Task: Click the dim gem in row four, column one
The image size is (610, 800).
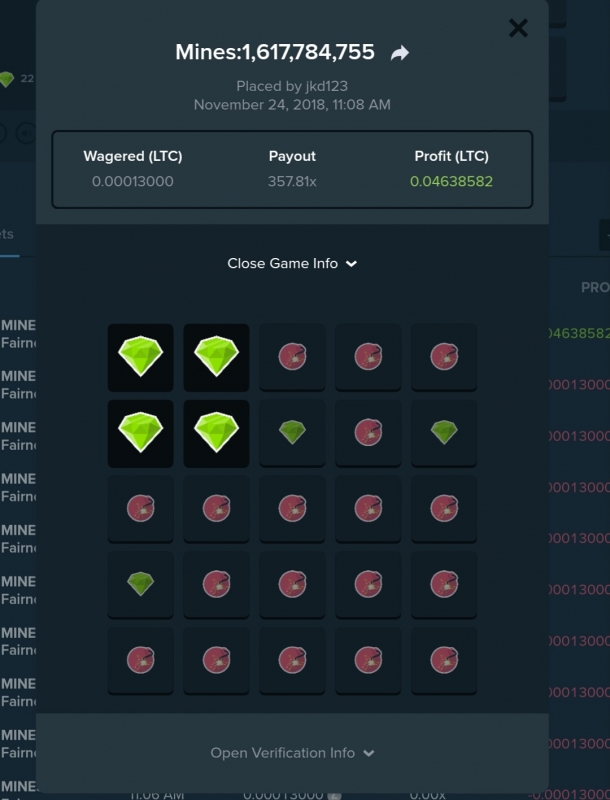Action: pyautogui.click(x=140, y=585)
